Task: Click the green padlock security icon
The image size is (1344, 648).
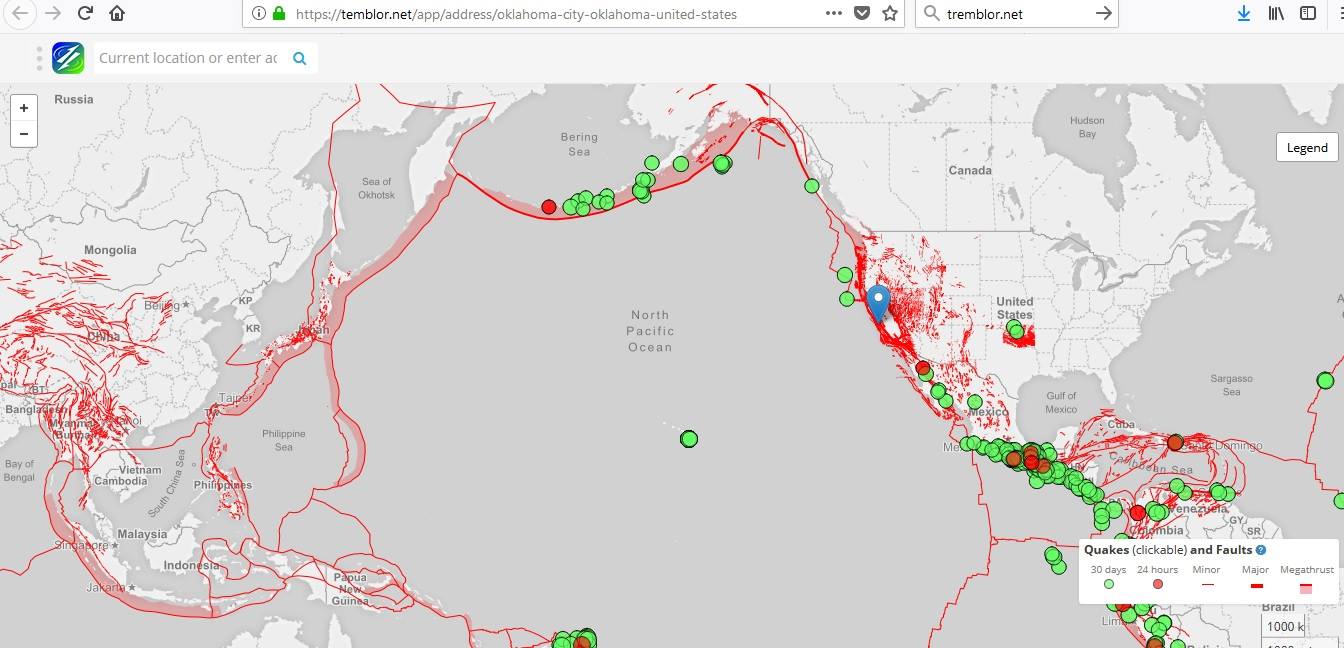Action: click(x=279, y=14)
